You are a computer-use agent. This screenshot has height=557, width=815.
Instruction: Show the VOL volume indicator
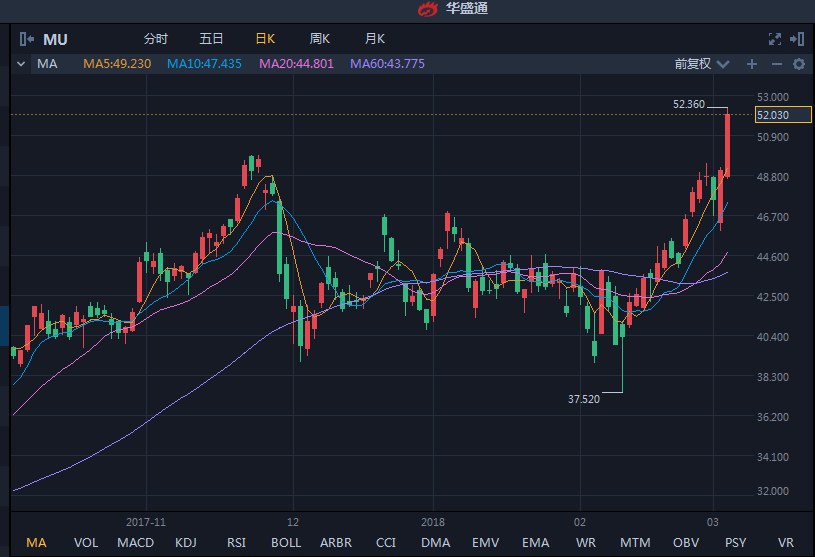(86, 543)
